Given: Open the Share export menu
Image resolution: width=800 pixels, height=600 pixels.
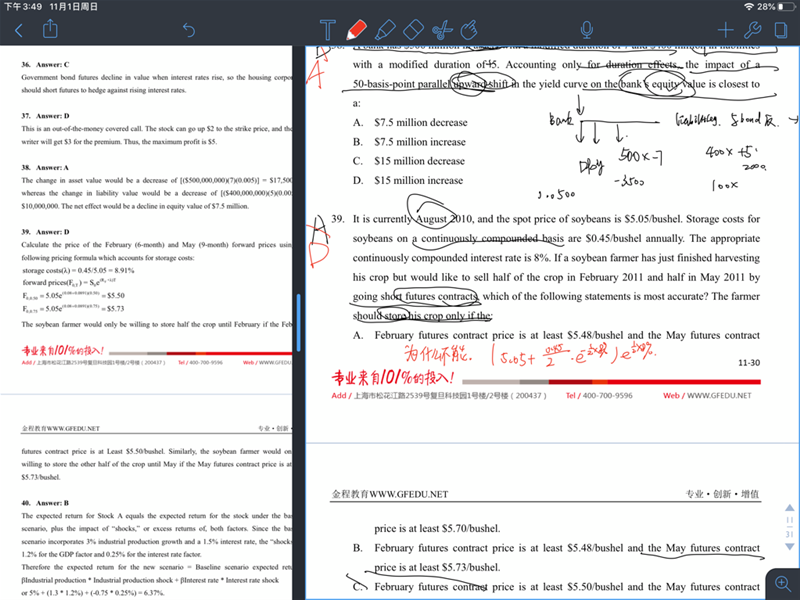Looking at the screenshot, I should [52, 30].
